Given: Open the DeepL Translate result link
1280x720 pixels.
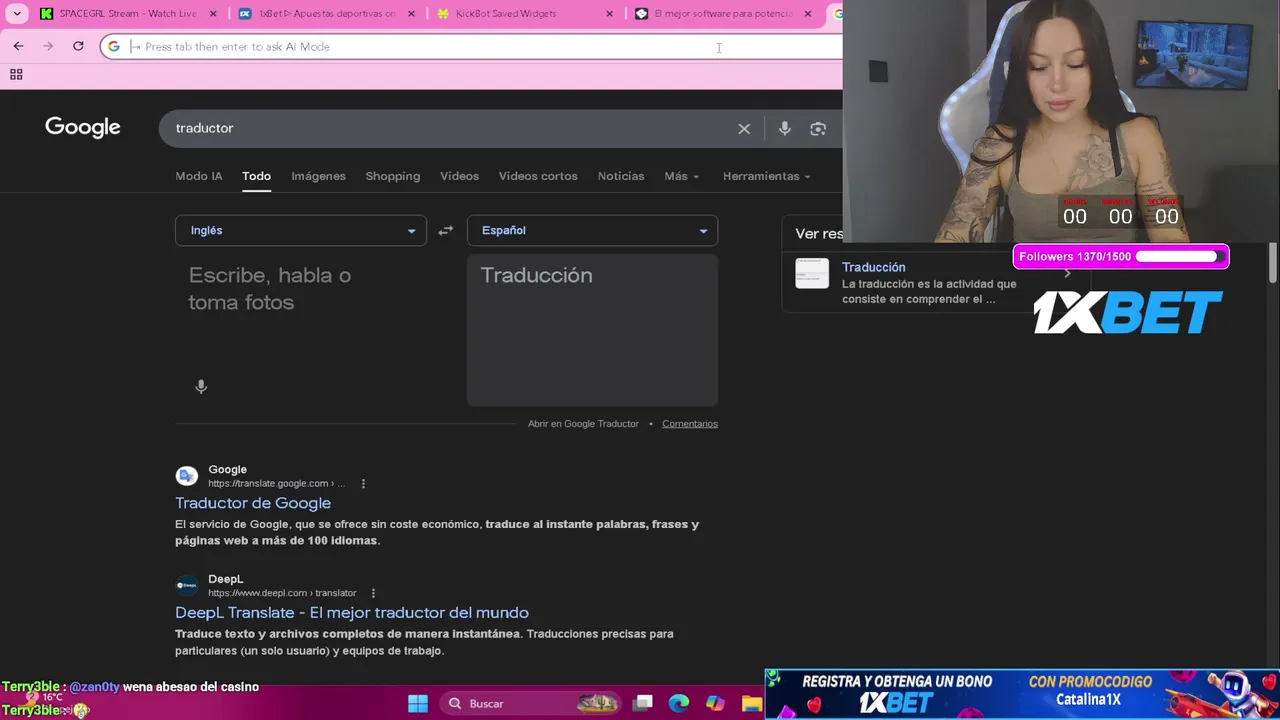Looking at the screenshot, I should (352, 612).
